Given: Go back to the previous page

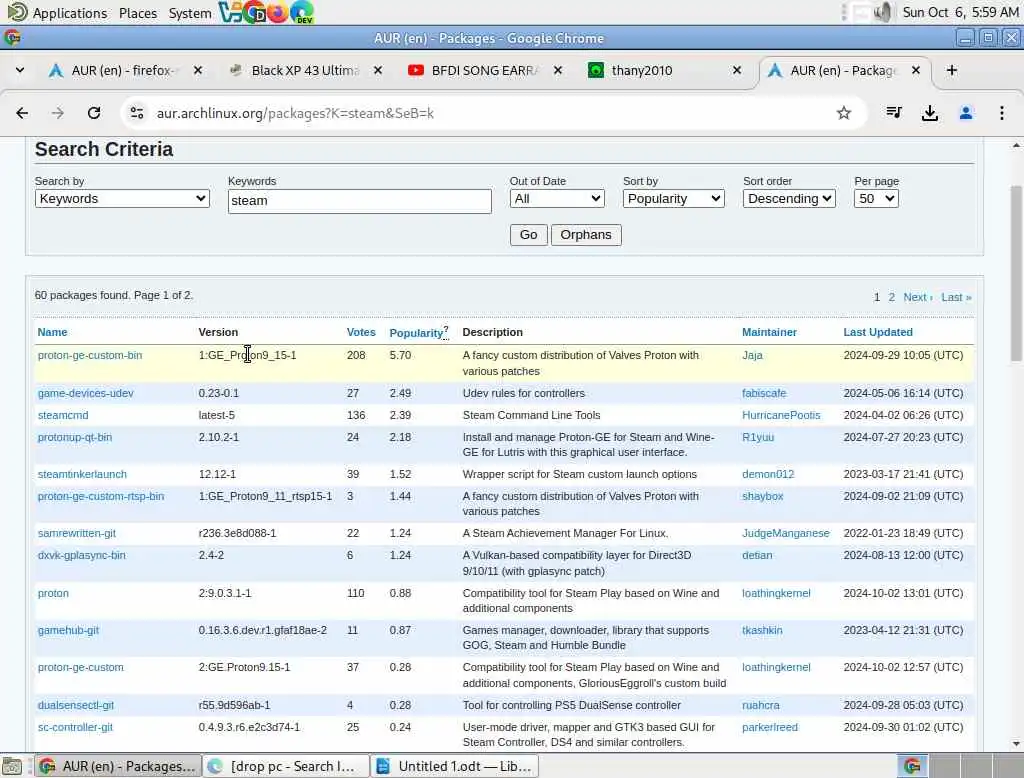Looking at the screenshot, I should (x=22, y=113).
